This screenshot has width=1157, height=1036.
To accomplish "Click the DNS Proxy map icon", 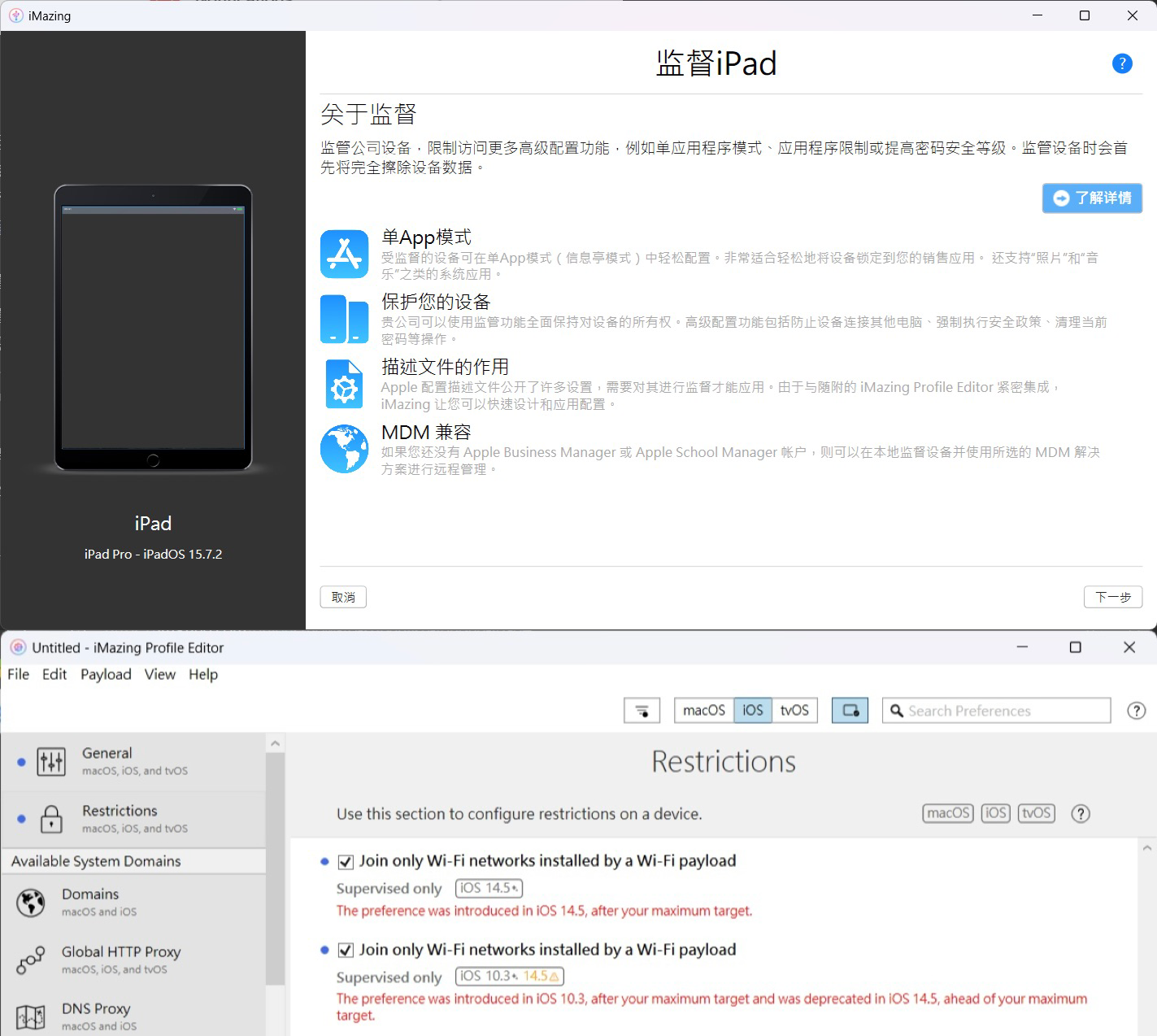I will (31, 1017).
